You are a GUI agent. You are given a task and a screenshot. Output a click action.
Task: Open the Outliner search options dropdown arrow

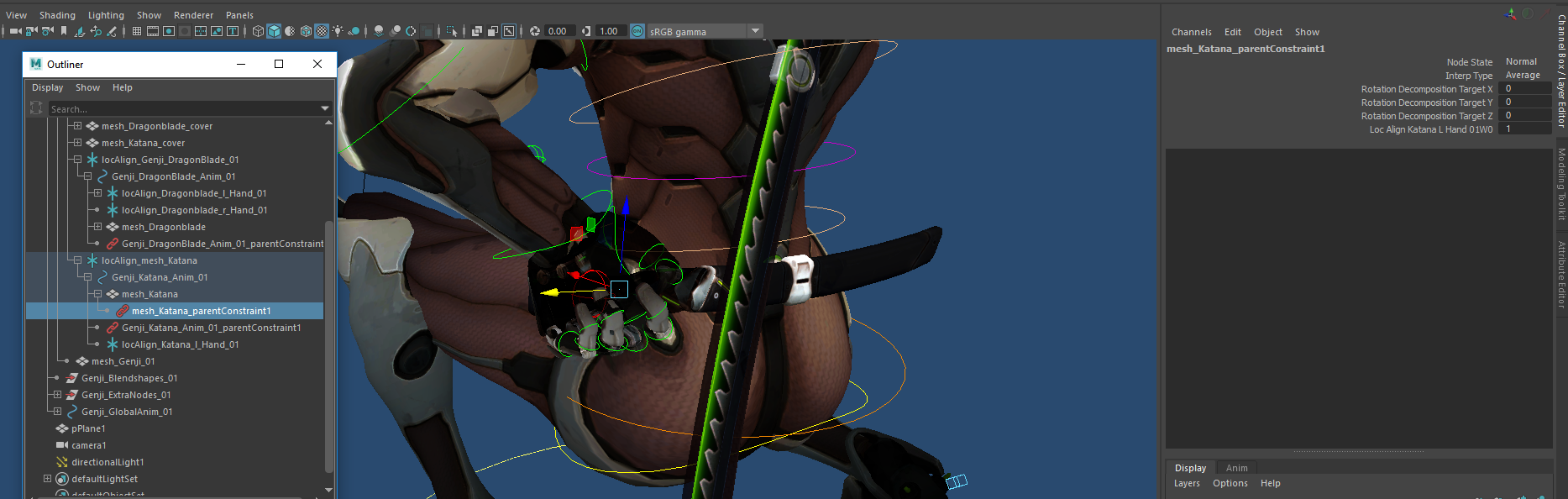click(x=325, y=108)
